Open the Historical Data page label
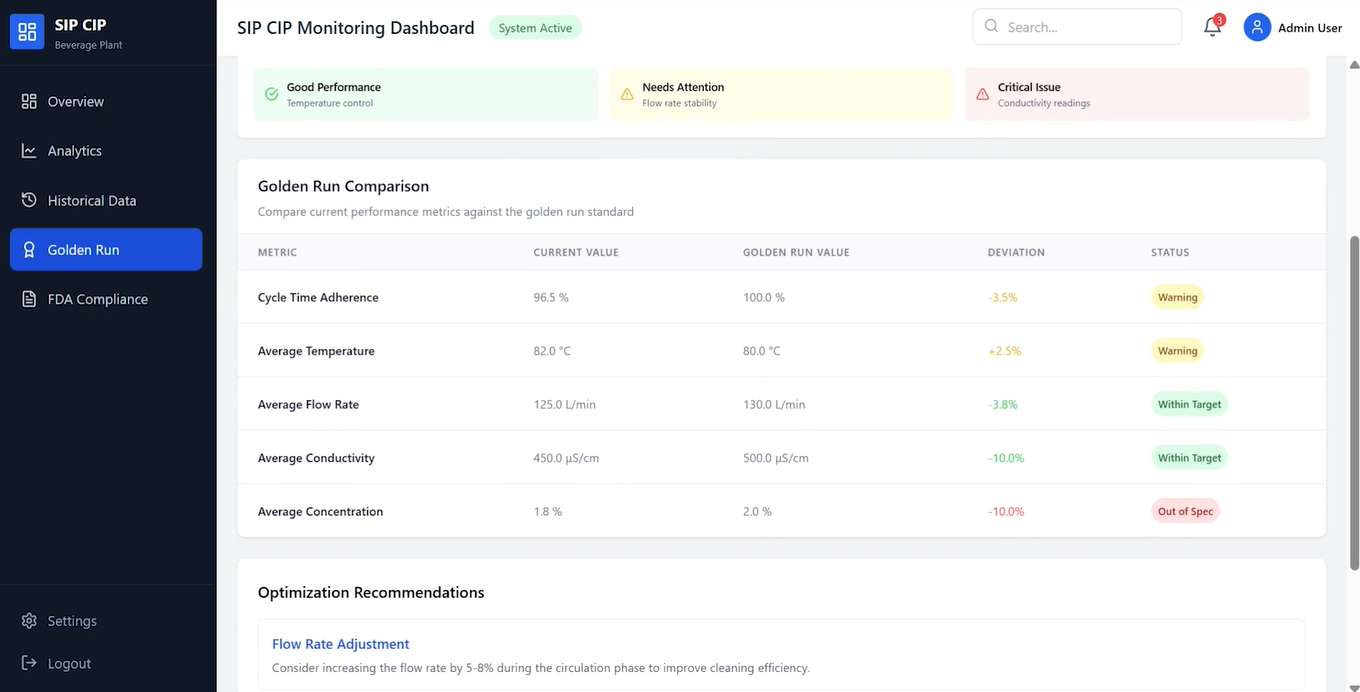 [92, 201]
